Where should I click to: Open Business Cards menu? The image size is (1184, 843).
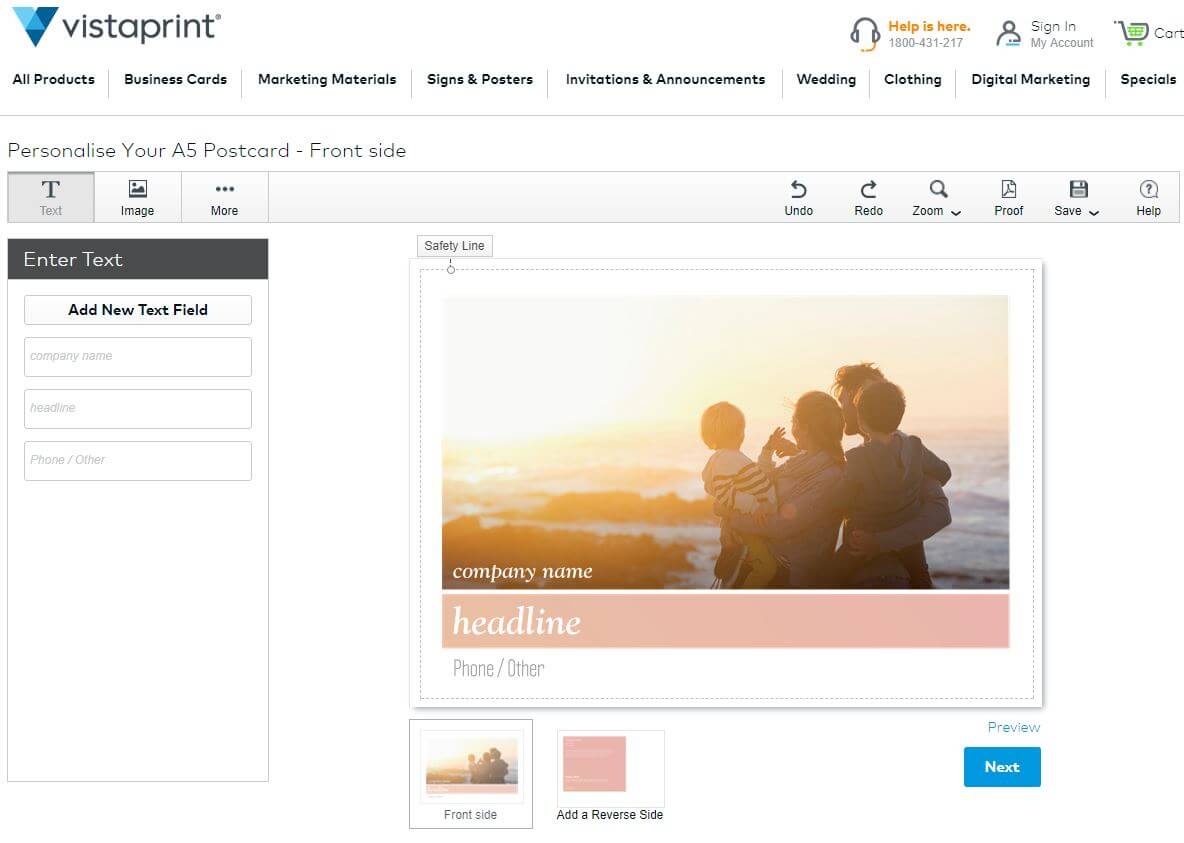(x=175, y=79)
